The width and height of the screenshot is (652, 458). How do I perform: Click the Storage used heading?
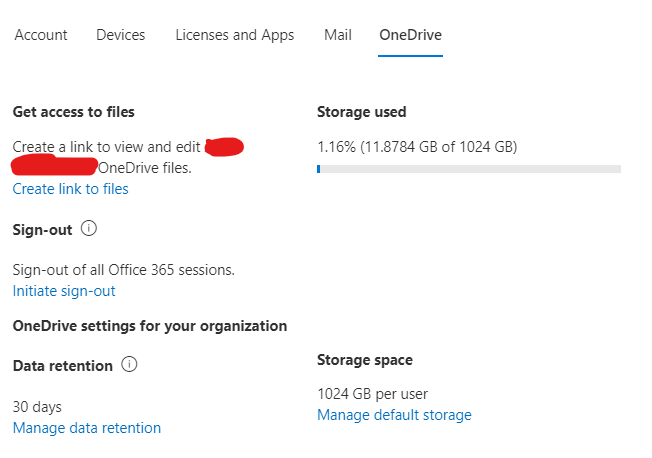tap(362, 112)
